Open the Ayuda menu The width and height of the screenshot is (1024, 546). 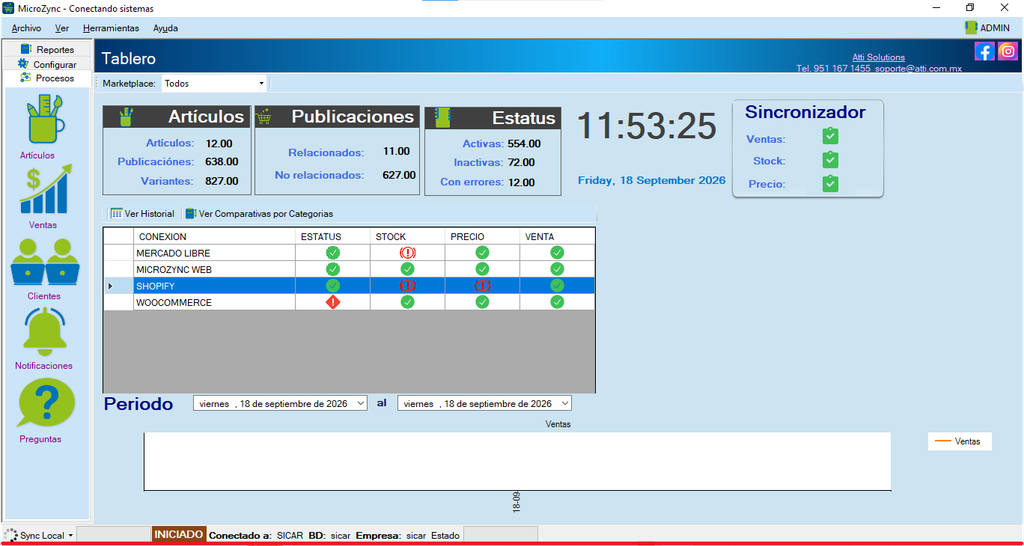[x=165, y=28]
